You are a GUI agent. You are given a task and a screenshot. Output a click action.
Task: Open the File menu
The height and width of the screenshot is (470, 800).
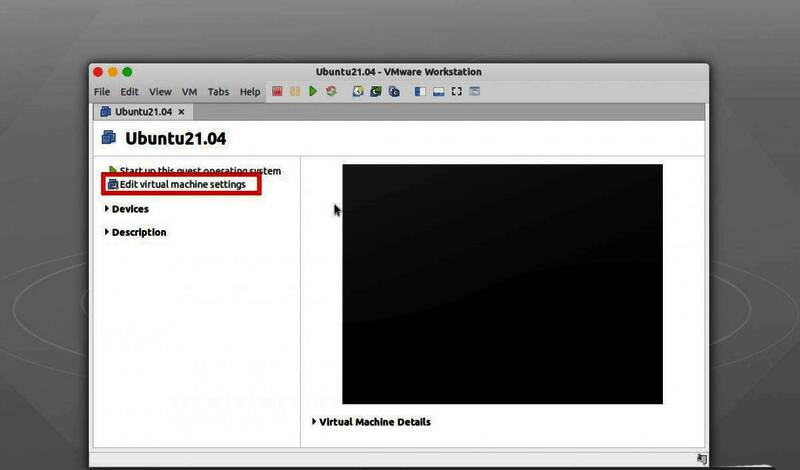click(x=102, y=92)
